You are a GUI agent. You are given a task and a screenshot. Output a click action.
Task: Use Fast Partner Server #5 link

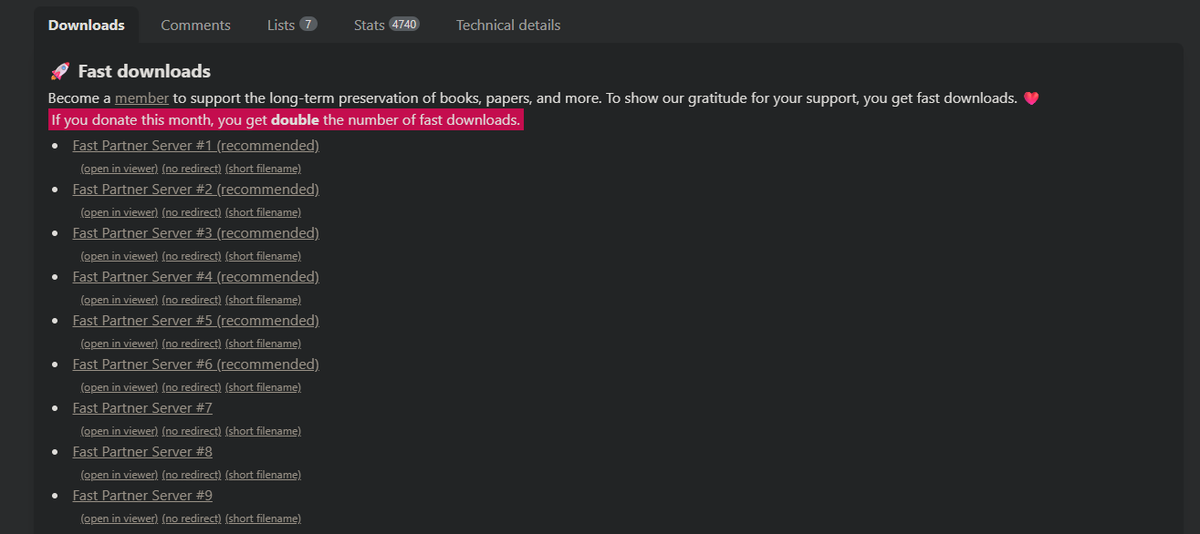tap(195, 321)
